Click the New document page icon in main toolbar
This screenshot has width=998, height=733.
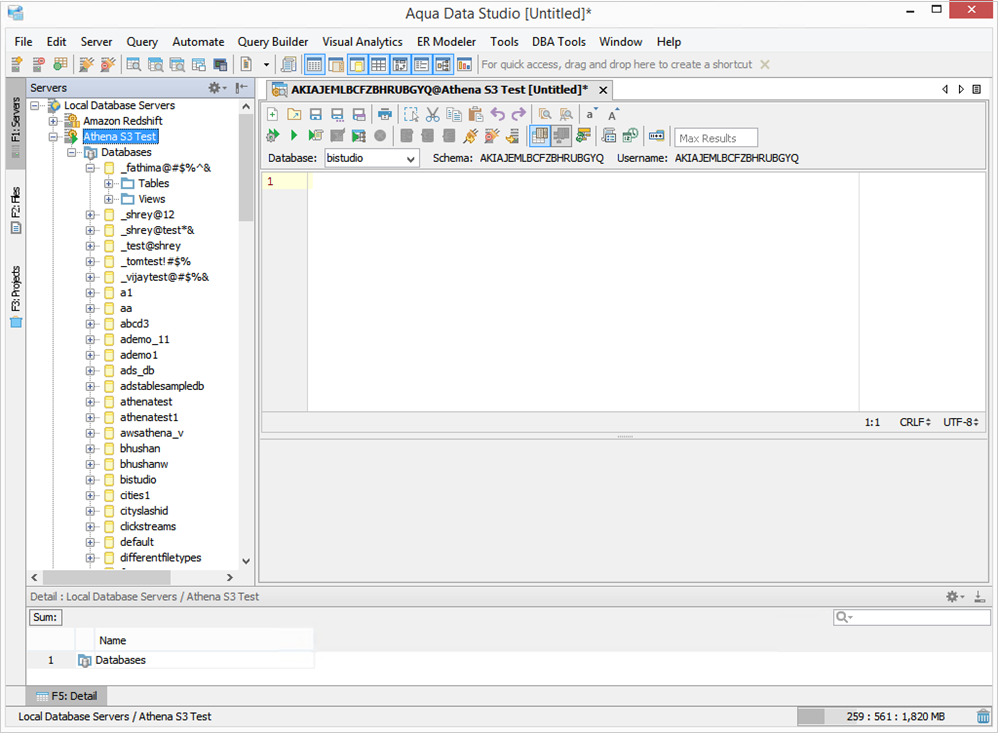tap(246, 64)
